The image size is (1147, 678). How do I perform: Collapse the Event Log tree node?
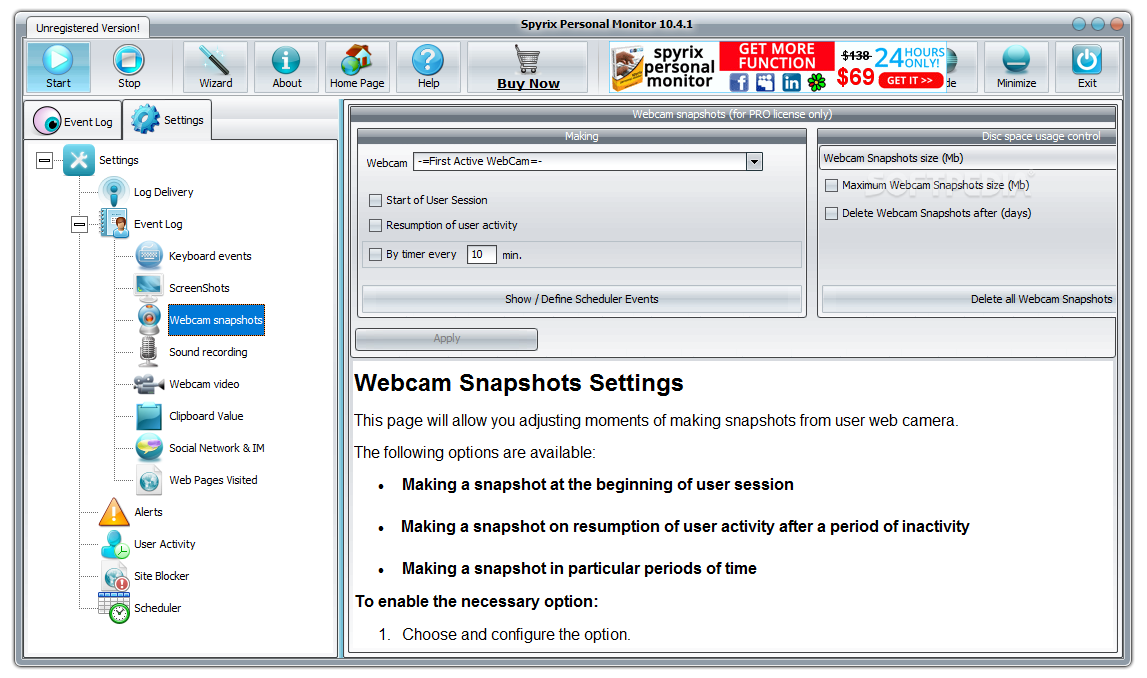80,224
